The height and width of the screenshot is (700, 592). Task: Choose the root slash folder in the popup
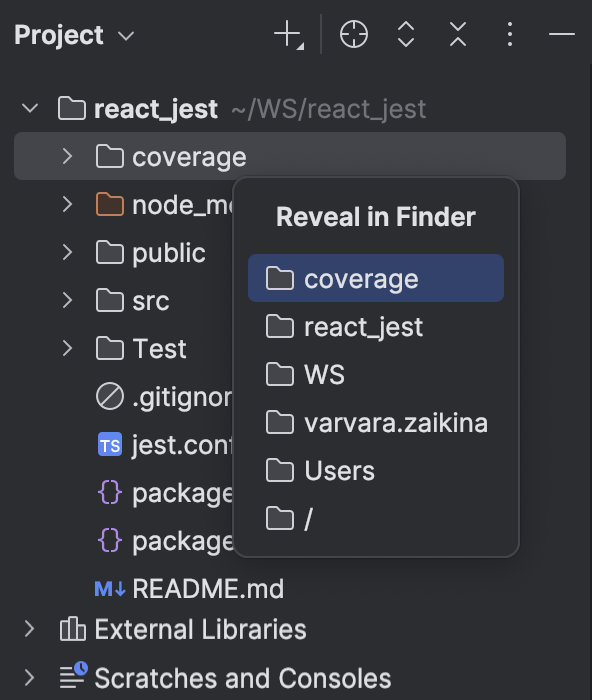376,518
